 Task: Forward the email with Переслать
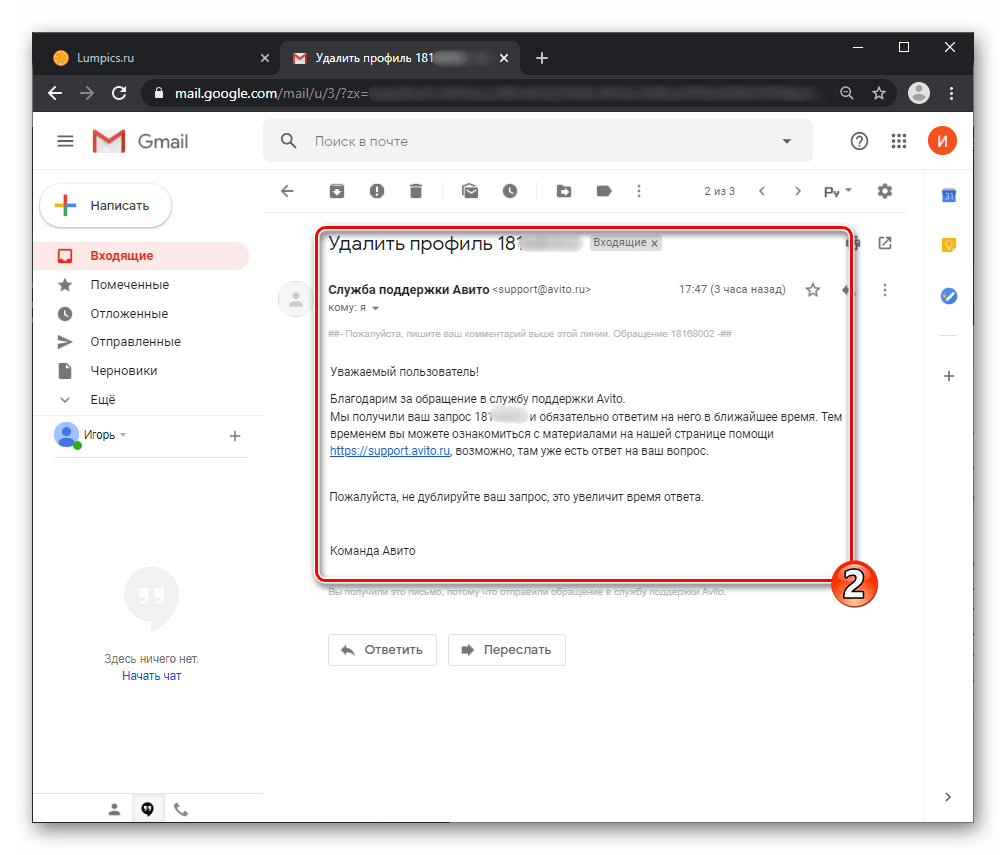[x=507, y=650]
